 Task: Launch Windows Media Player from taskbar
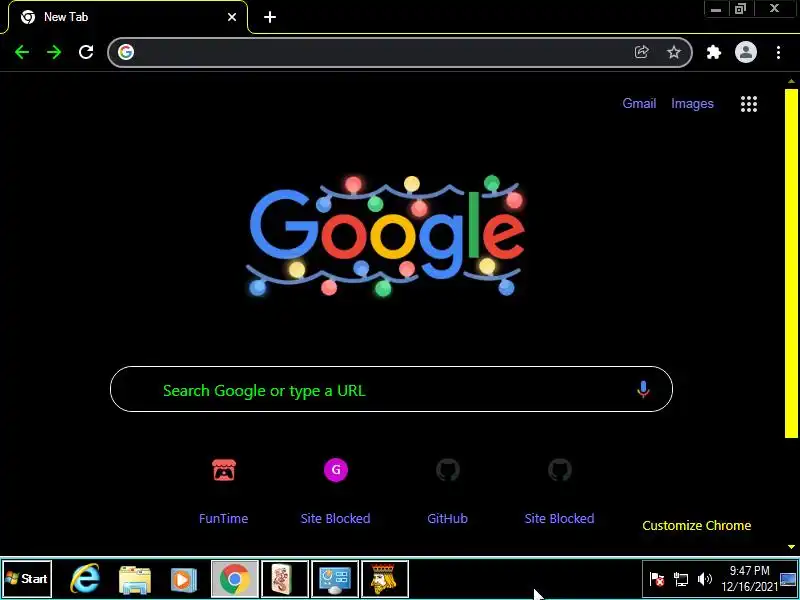tap(183, 579)
